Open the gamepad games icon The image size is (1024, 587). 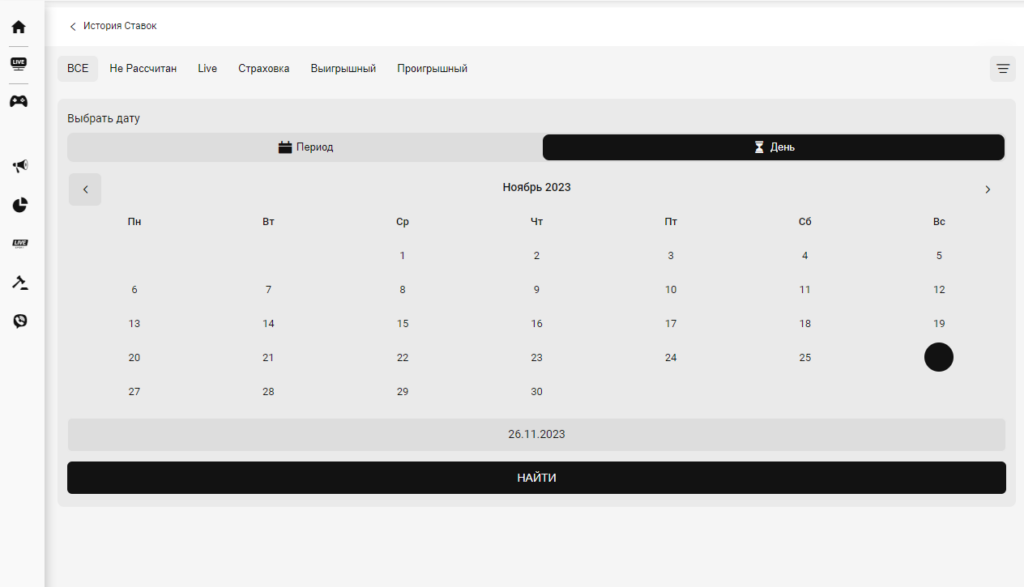point(18,101)
